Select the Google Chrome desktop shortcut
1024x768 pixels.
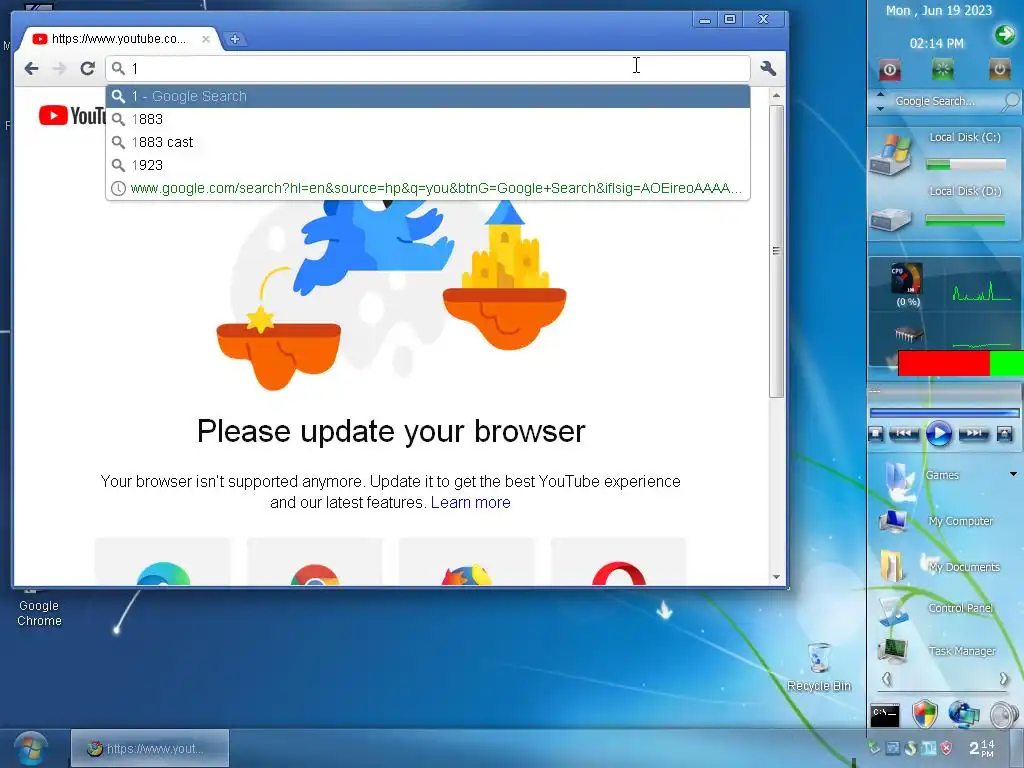(39, 609)
